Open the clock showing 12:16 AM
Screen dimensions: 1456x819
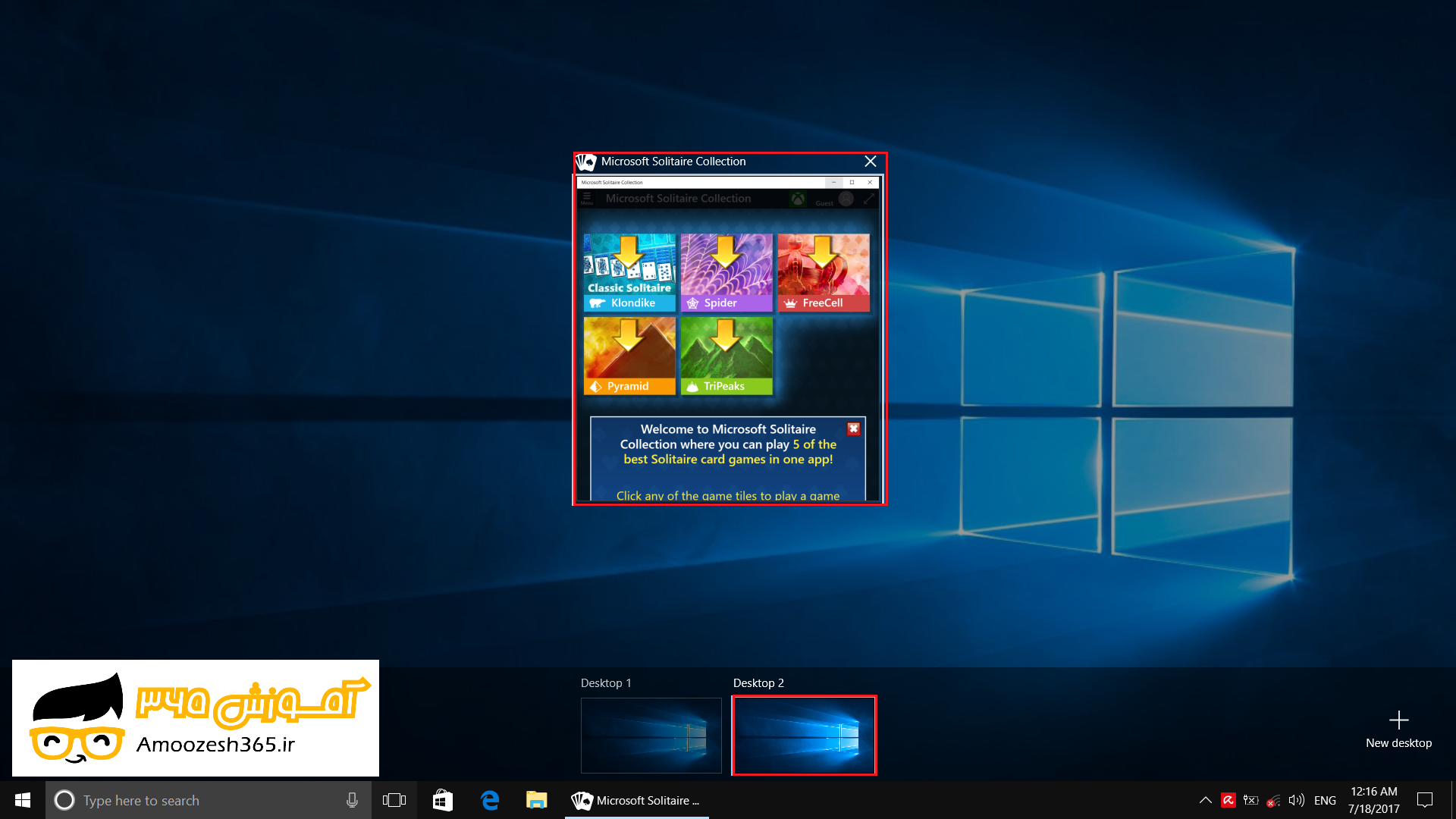[x=1374, y=800]
